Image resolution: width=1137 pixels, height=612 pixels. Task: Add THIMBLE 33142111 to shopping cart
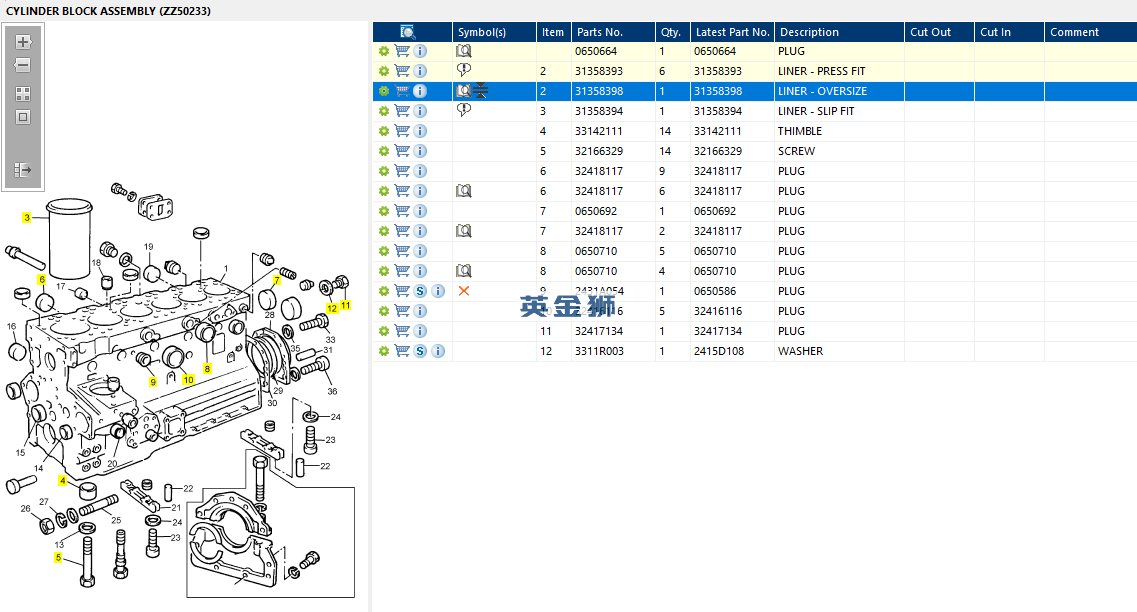pos(402,131)
